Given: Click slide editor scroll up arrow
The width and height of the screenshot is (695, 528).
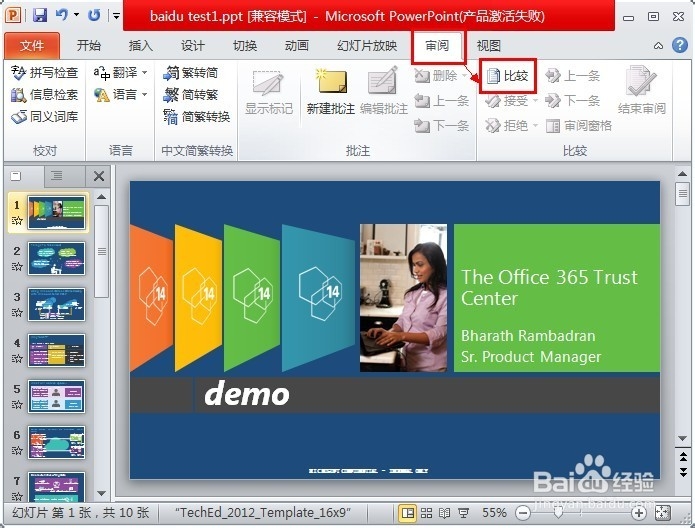Looking at the screenshot, I should (x=683, y=174).
